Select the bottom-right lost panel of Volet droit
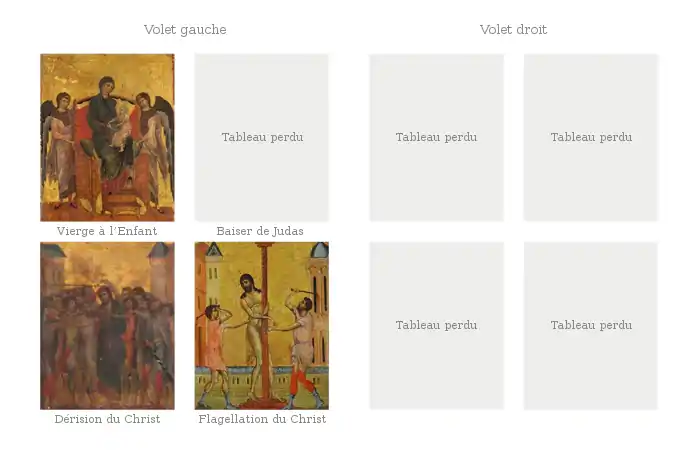698x450 pixels. point(591,325)
